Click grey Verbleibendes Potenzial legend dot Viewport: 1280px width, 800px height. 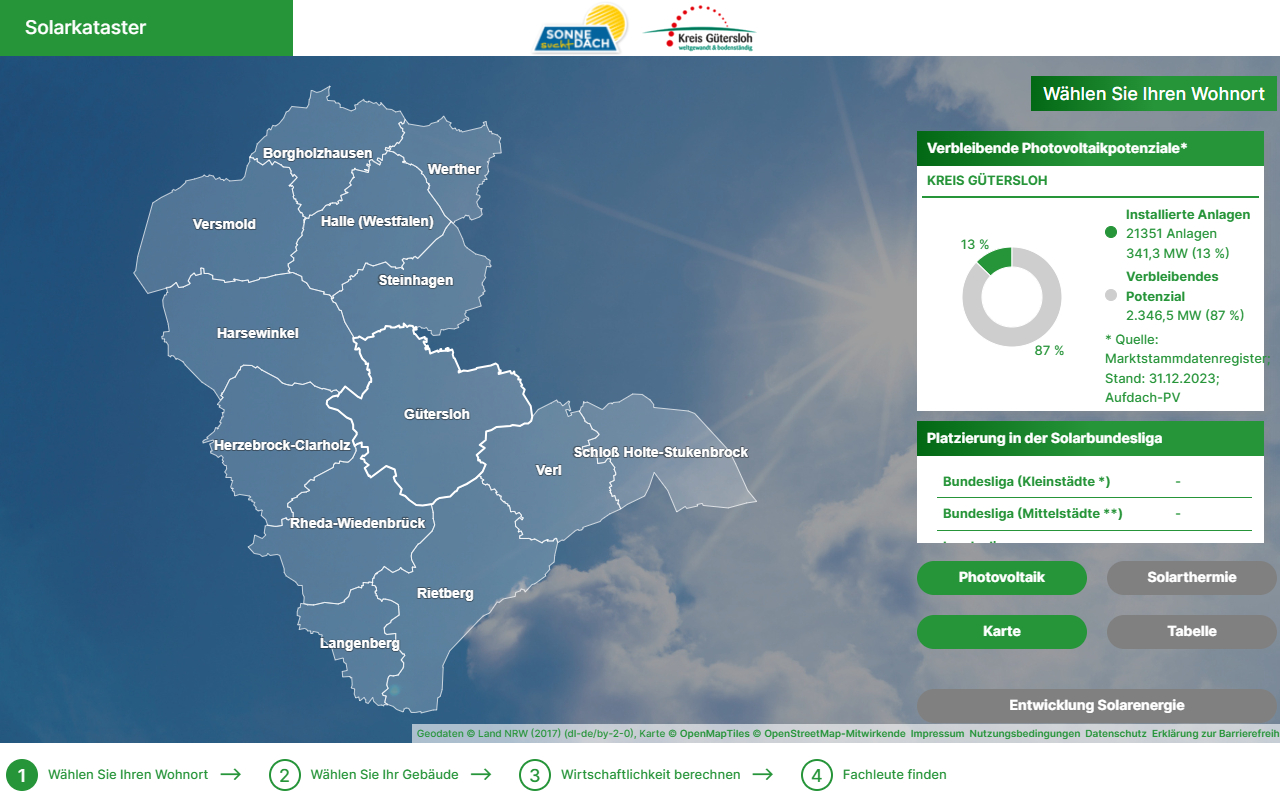point(1111,295)
